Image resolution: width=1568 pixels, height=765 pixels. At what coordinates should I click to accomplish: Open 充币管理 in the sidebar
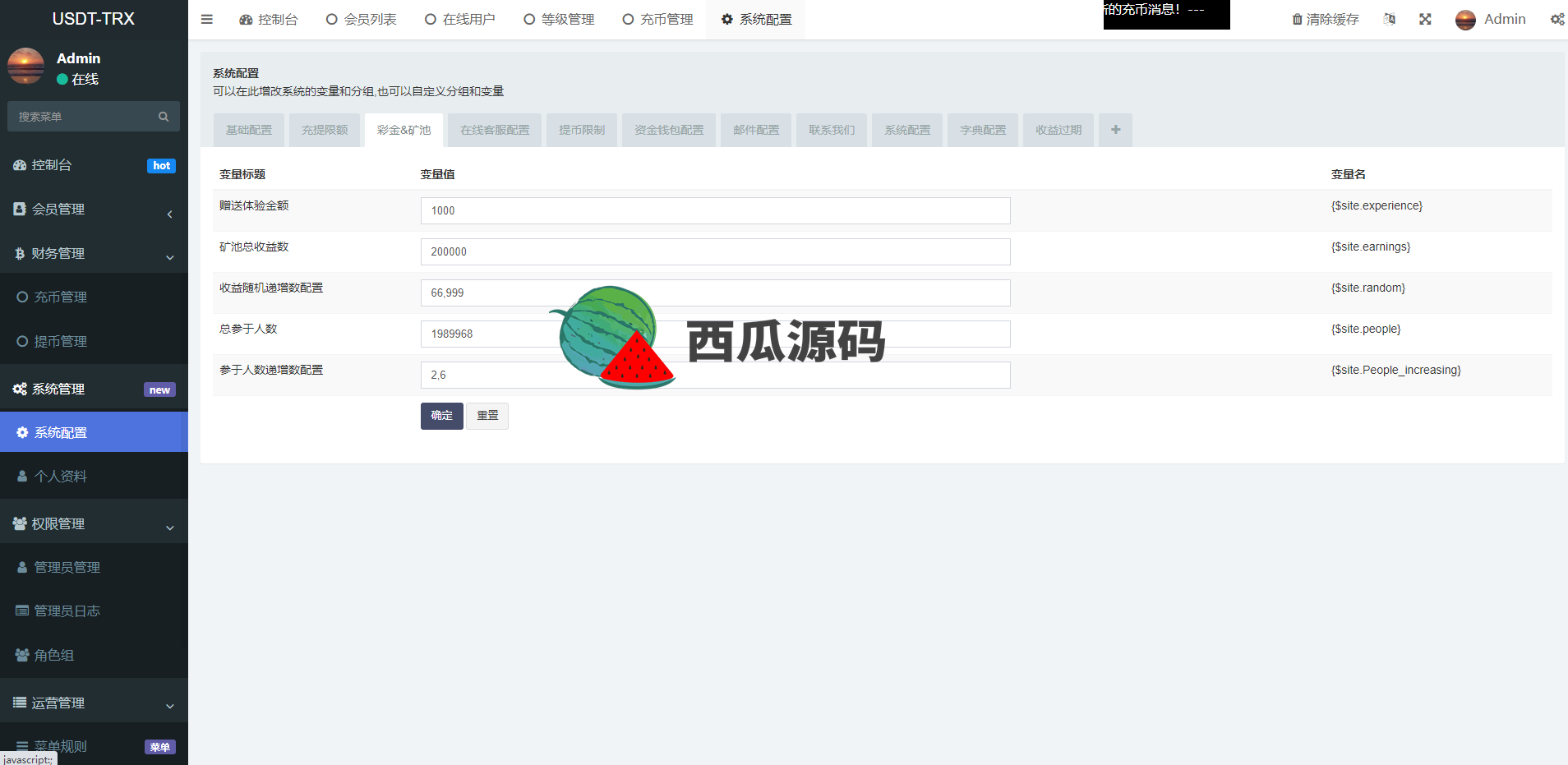[94, 297]
